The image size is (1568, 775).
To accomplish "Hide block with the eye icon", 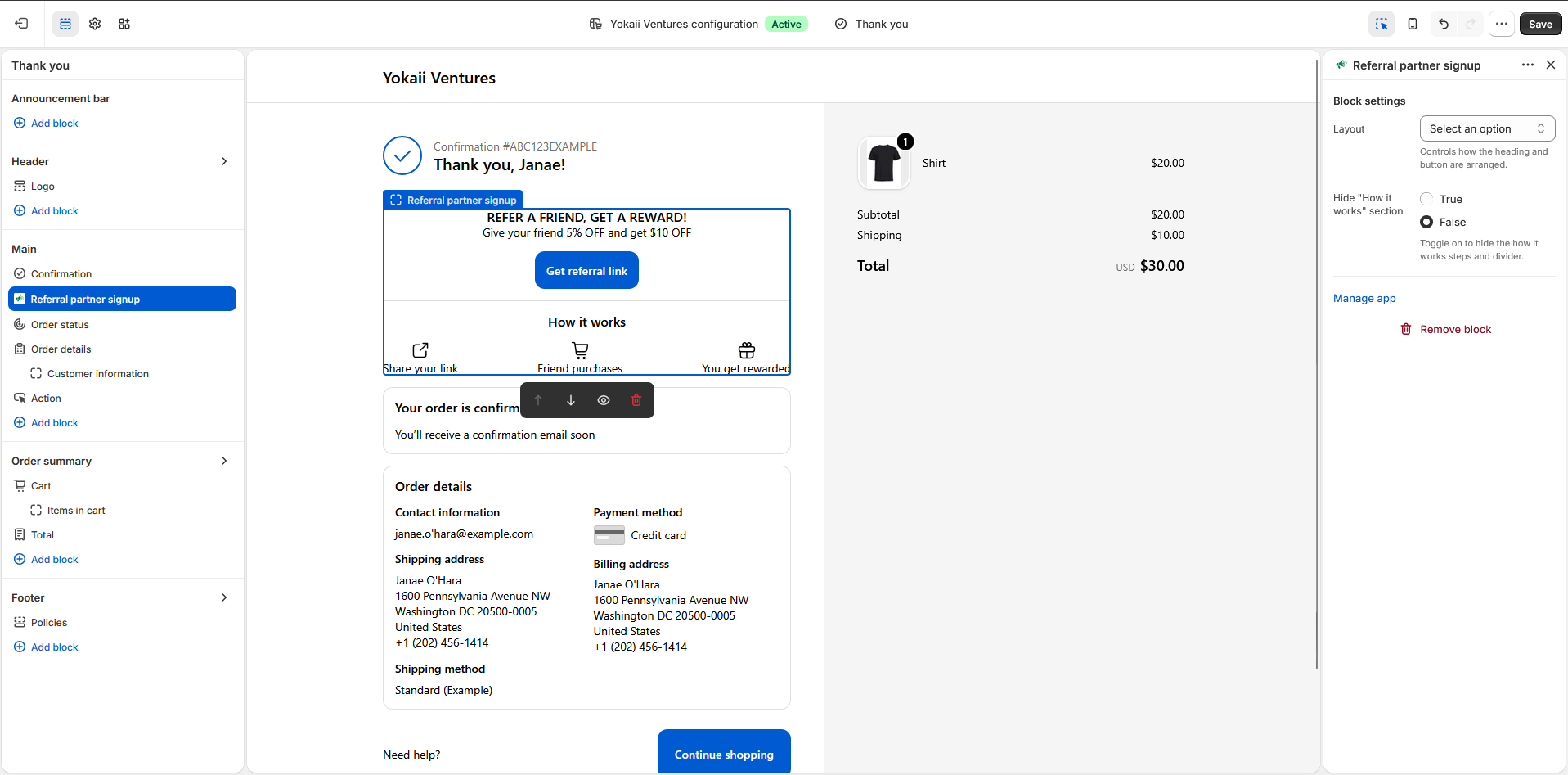I will [x=604, y=400].
